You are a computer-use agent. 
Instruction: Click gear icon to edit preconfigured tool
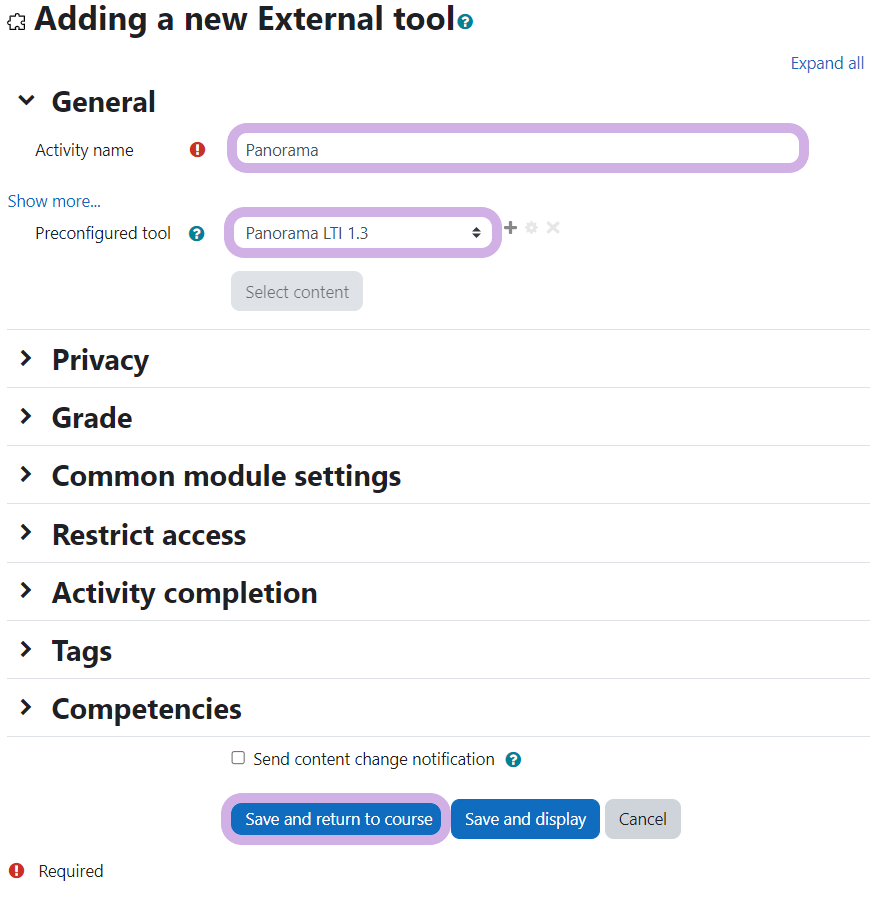pyautogui.click(x=531, y=228)
